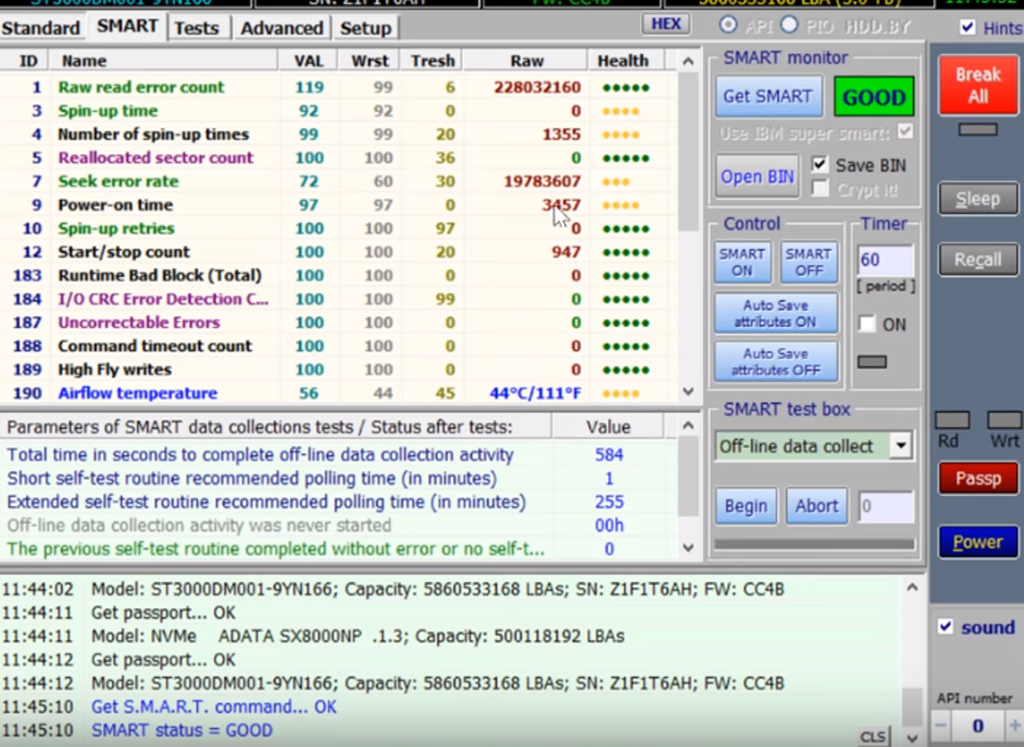Viewport: 1024px width, 747px height.
Task: Click the ID column header
Action: click(27, 61)
